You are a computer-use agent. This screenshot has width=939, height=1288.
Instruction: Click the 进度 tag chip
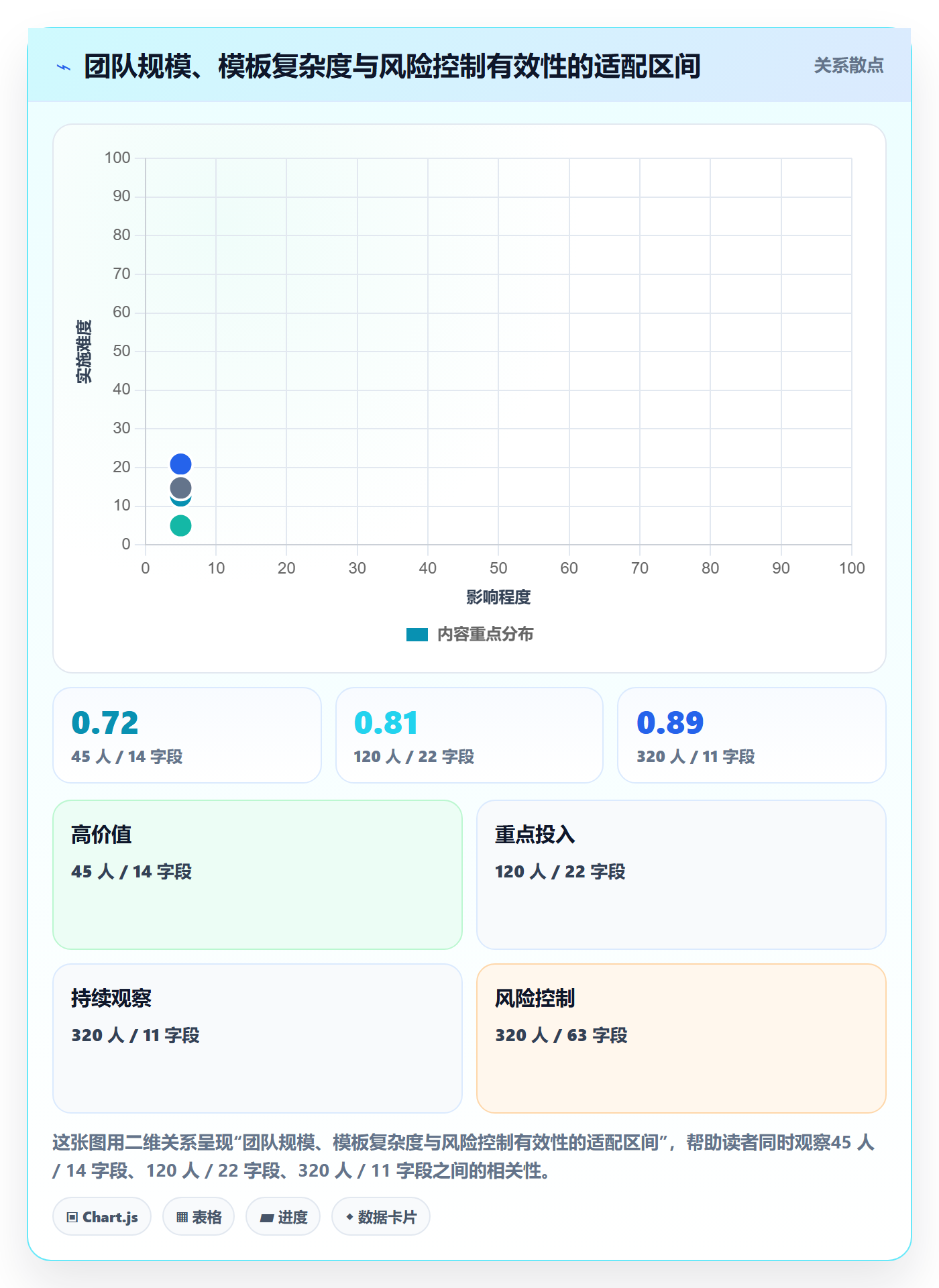tap(283, 1217)
